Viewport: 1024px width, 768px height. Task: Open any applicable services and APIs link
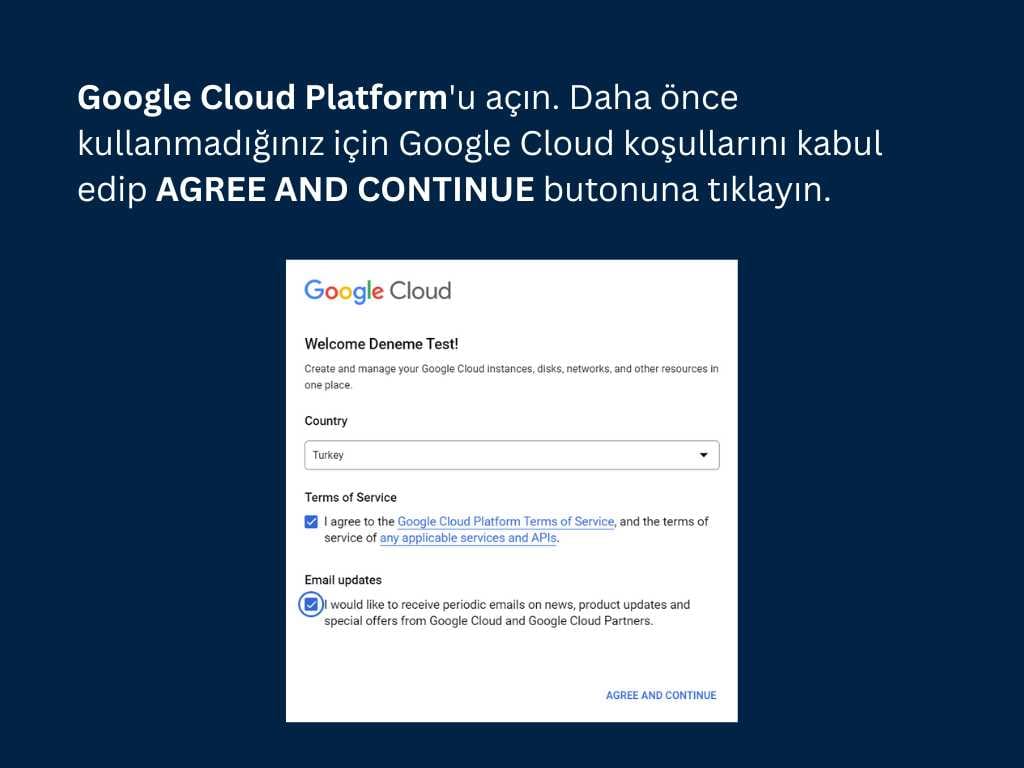coord(468,538)
